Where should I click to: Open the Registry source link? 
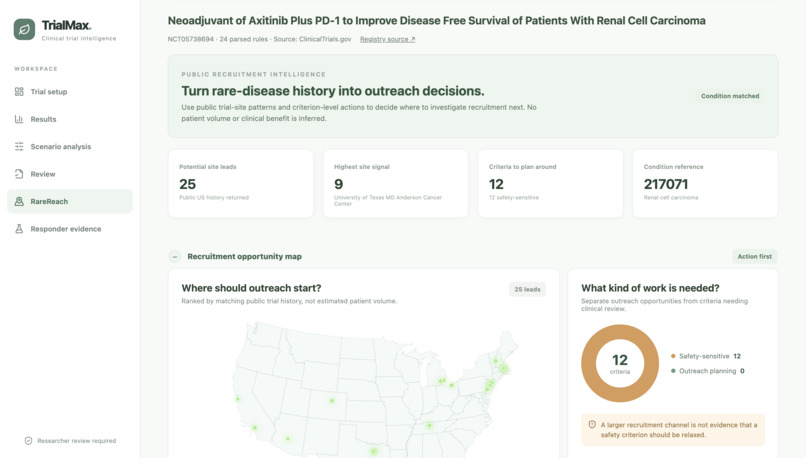point(388,39)
